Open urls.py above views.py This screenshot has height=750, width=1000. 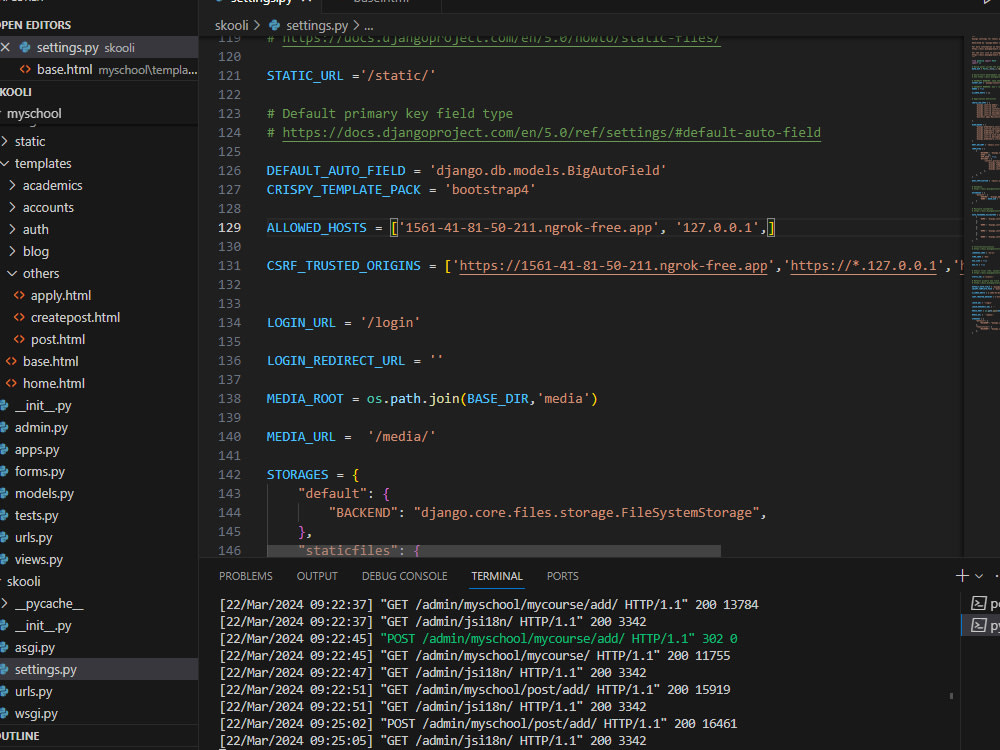(x=99, y=538)
